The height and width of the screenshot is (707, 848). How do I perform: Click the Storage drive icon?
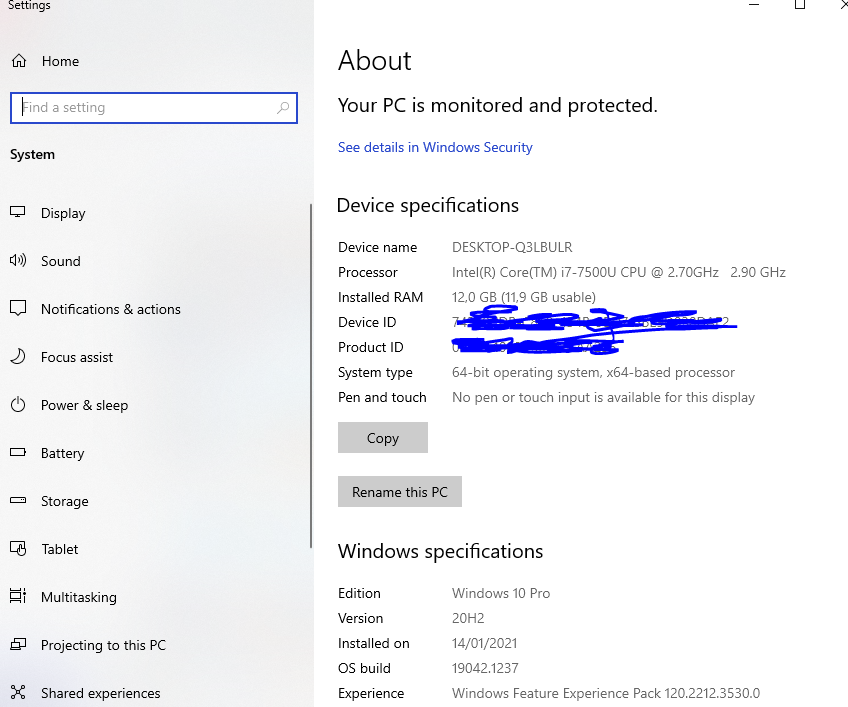coord(18,500)
